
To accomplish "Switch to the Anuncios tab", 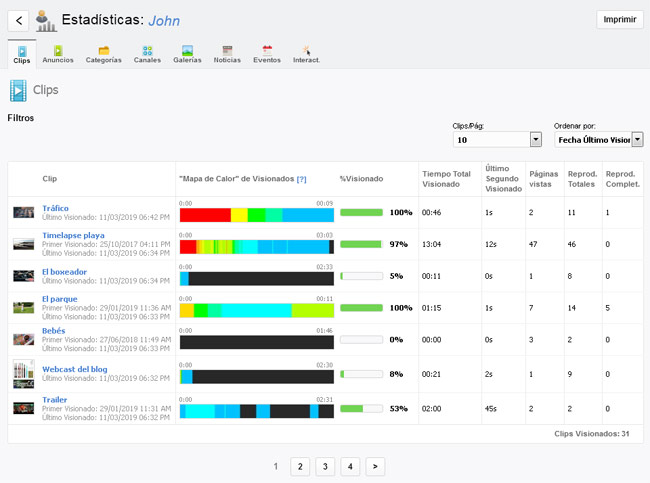I will tap(58, 54).
